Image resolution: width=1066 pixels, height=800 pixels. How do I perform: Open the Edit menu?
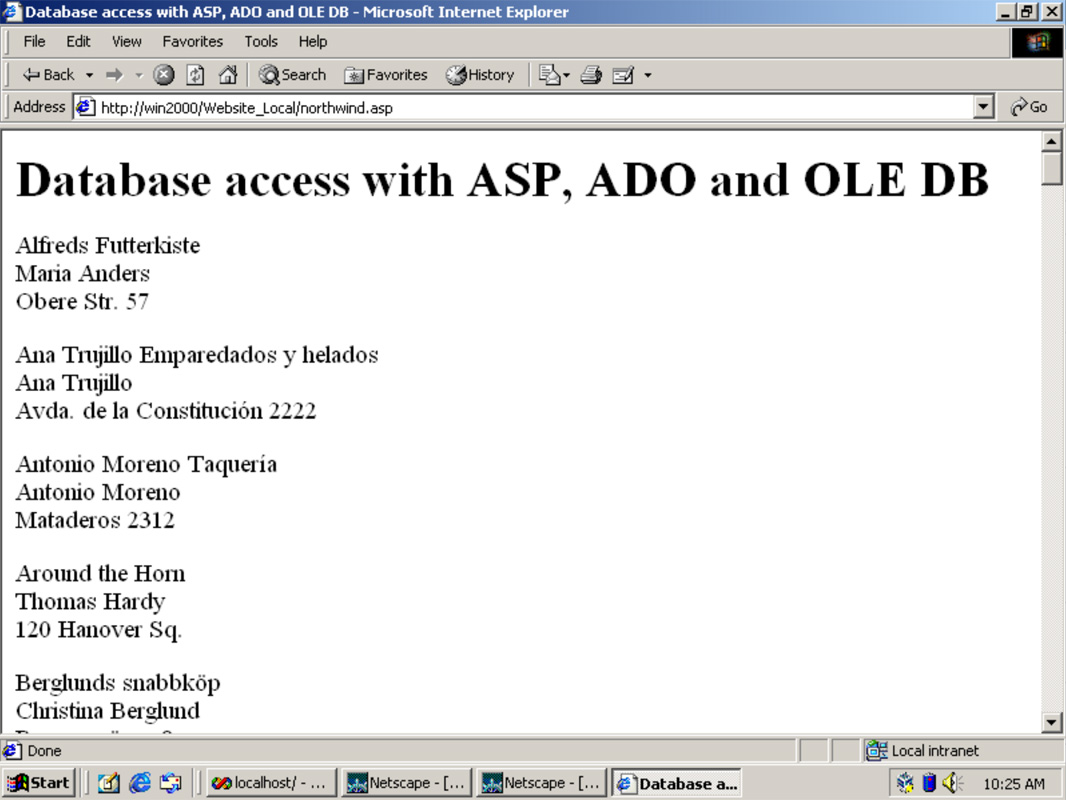[78, 41]
